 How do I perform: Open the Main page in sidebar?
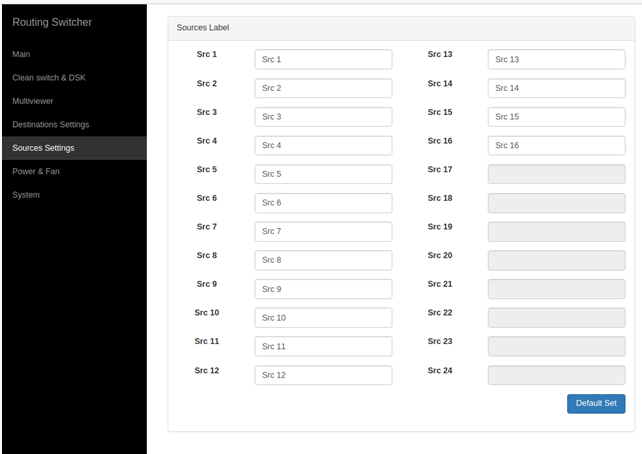(22, 54)
